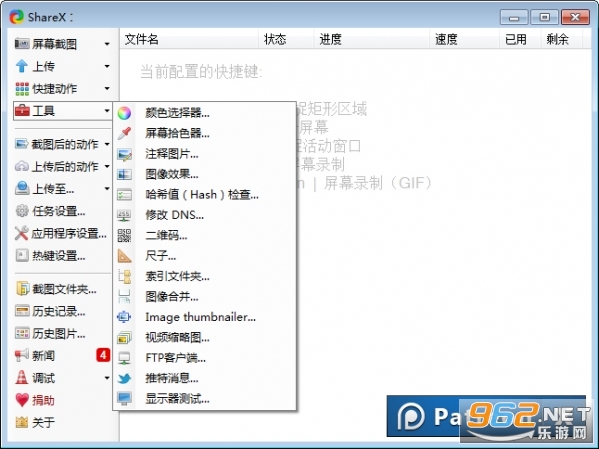This screenshot has height=449, width=599.
Task: Click the 任务设置 gear icon
Action: pos(22,211)
